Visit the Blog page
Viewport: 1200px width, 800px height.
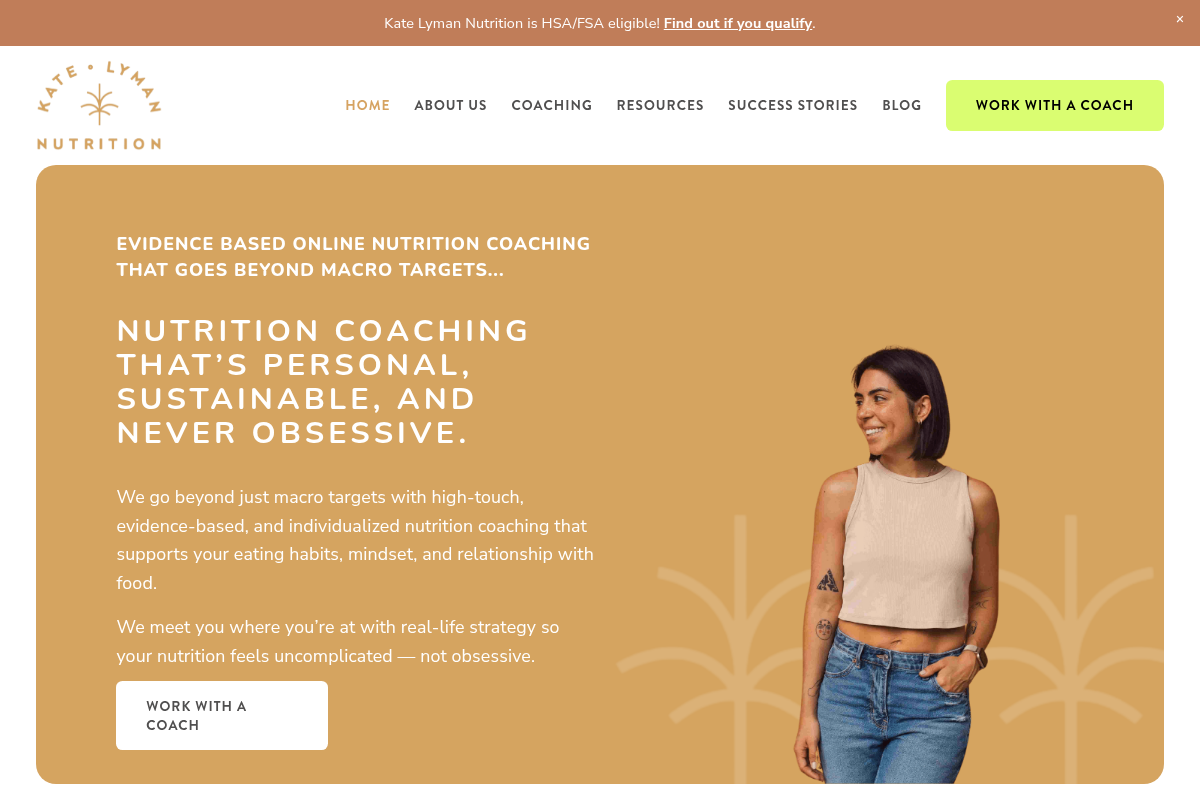pyautogui.click(x=902, y=105)
